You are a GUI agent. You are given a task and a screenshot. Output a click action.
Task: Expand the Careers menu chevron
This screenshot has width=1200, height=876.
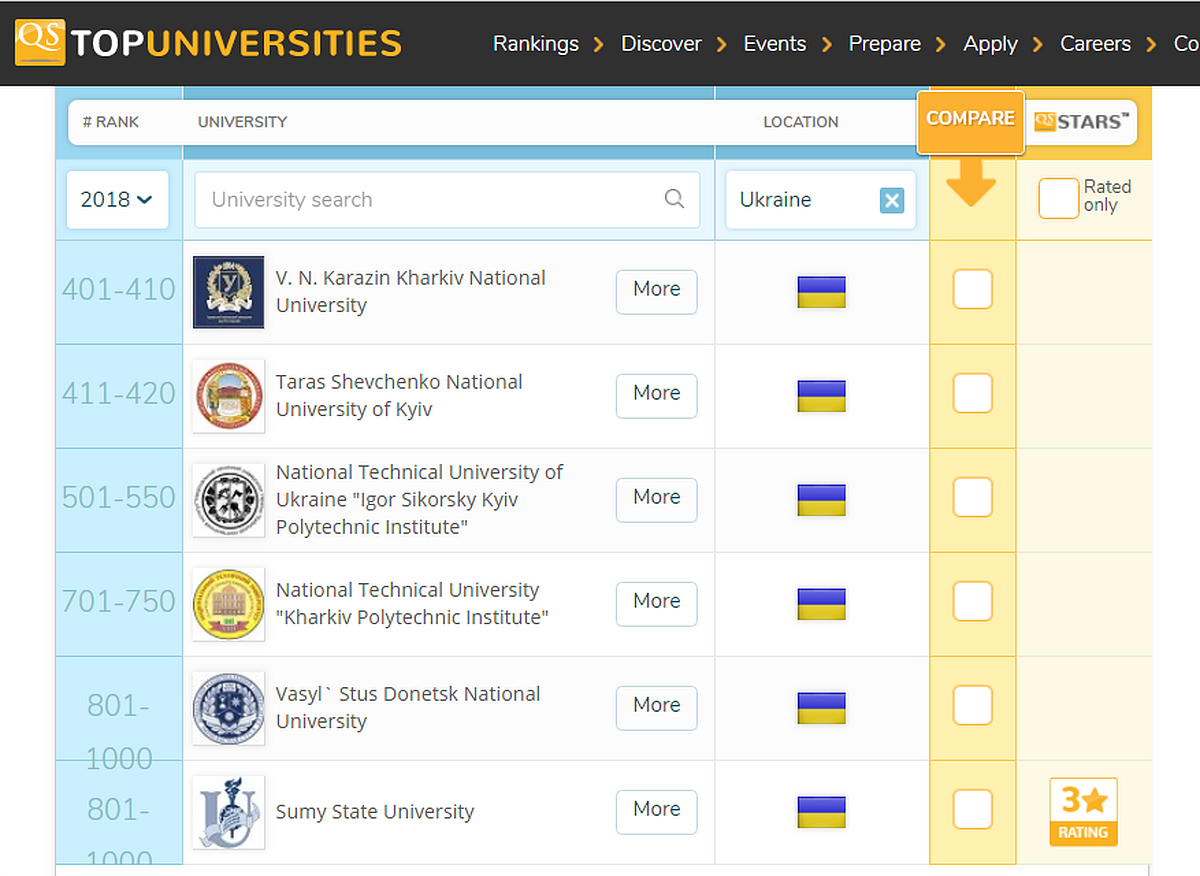click(1151, 44)
